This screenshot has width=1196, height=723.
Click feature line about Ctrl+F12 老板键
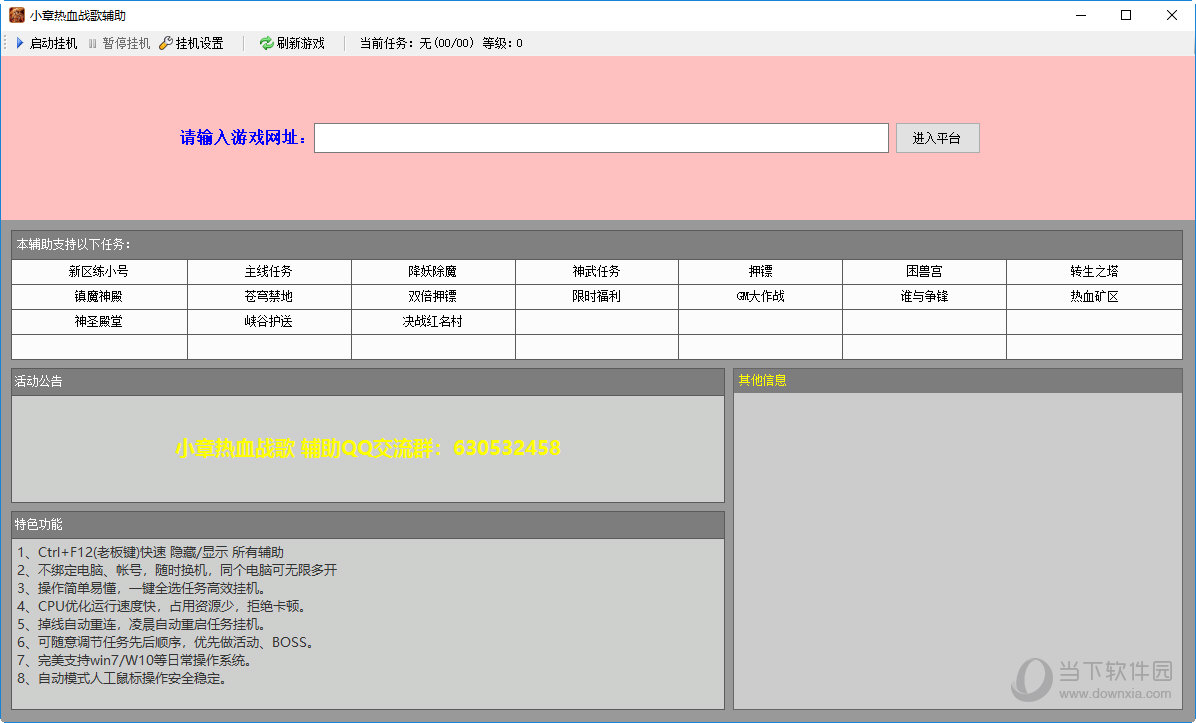[x=151, y=552]
